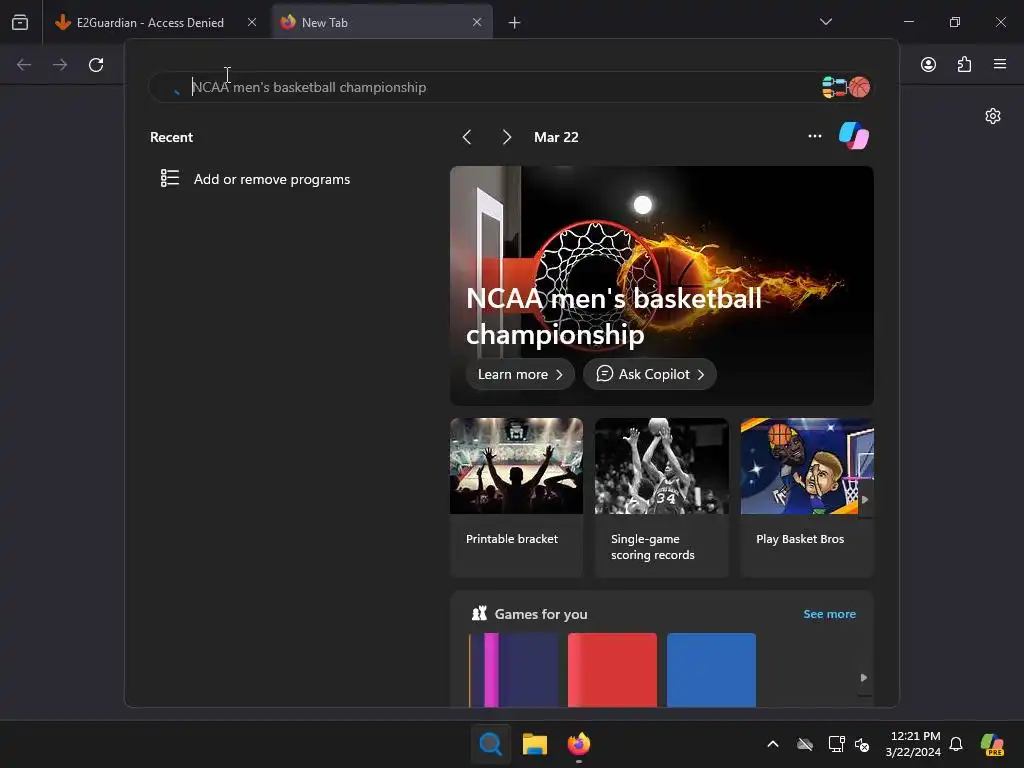
Task: Open the Firefox View tabs list icon
Action: pos(20,22)
